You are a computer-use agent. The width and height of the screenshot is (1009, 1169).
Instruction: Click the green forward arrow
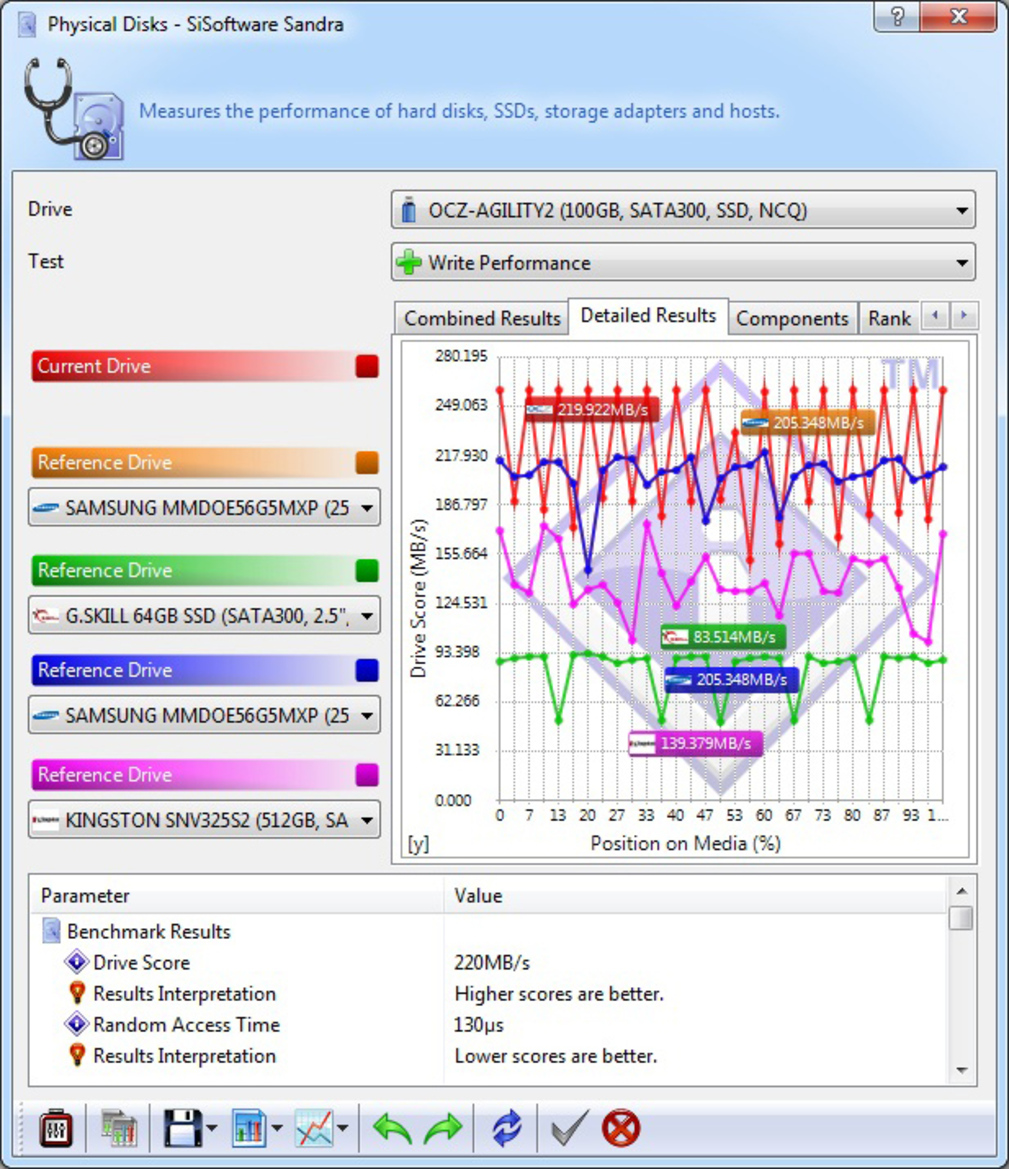click(444, 1128)
